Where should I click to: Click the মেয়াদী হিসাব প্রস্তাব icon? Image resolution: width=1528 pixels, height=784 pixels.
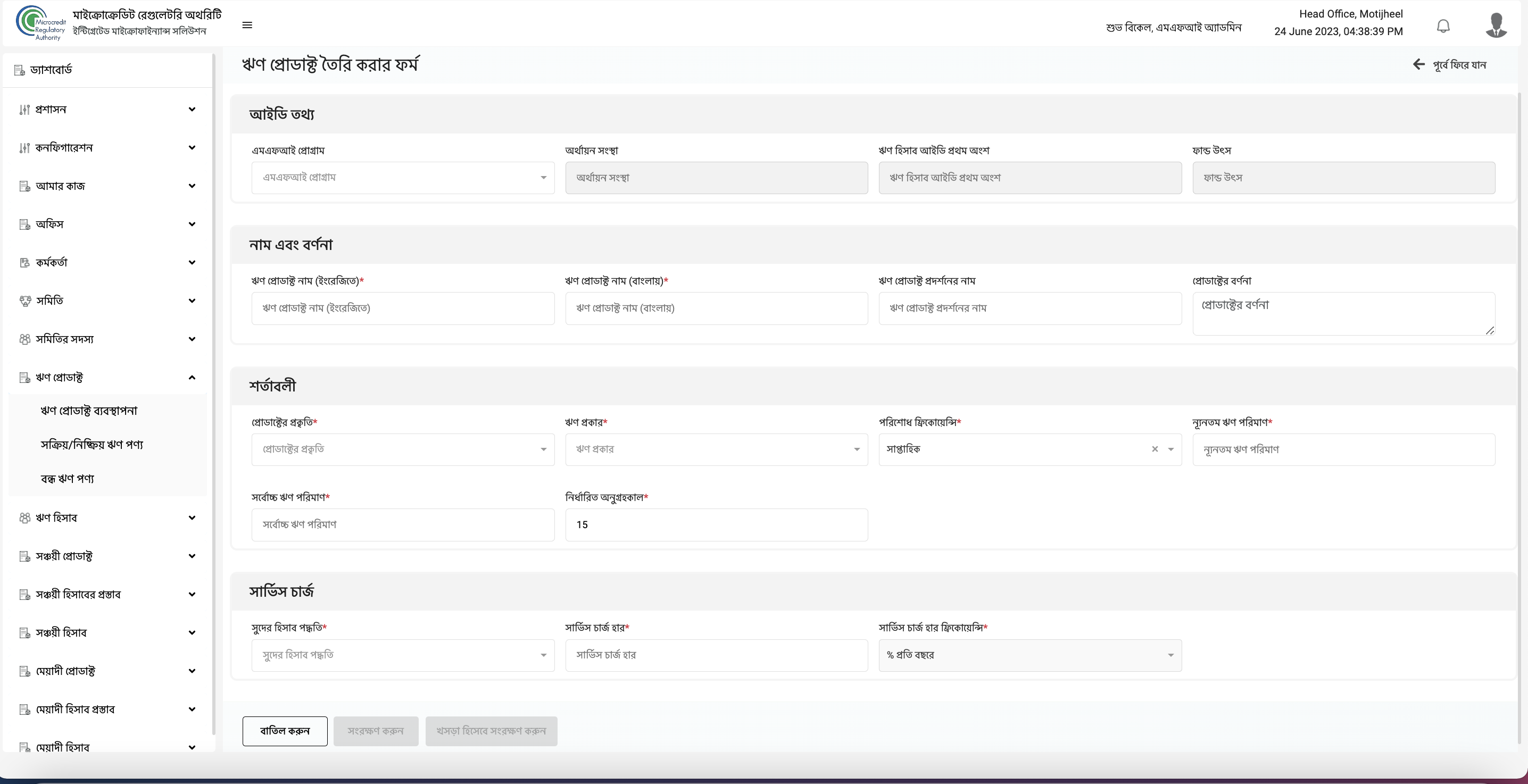pyautogui.click(x=24, y=710)
